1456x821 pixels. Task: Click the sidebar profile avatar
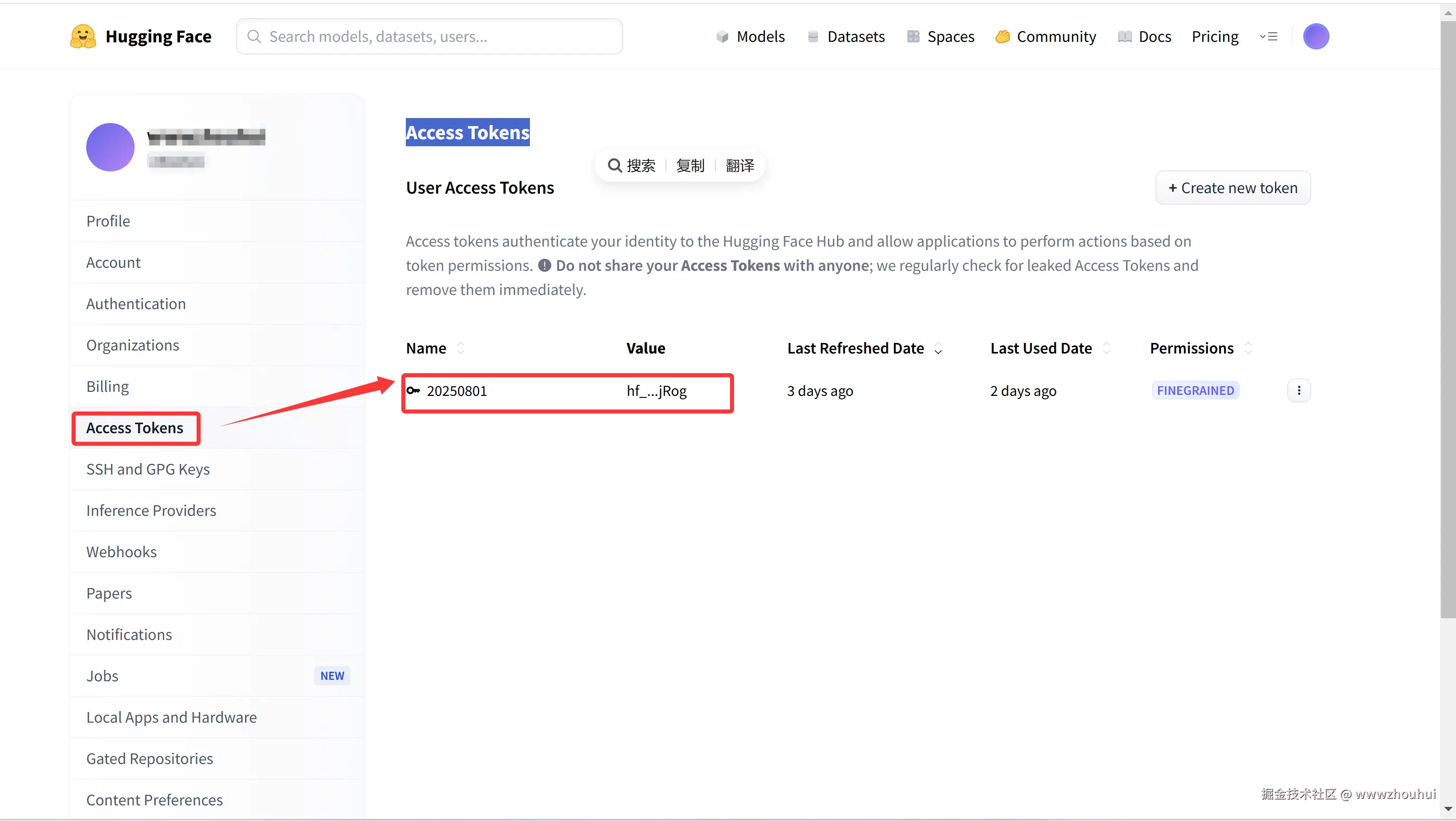point(110,147)
